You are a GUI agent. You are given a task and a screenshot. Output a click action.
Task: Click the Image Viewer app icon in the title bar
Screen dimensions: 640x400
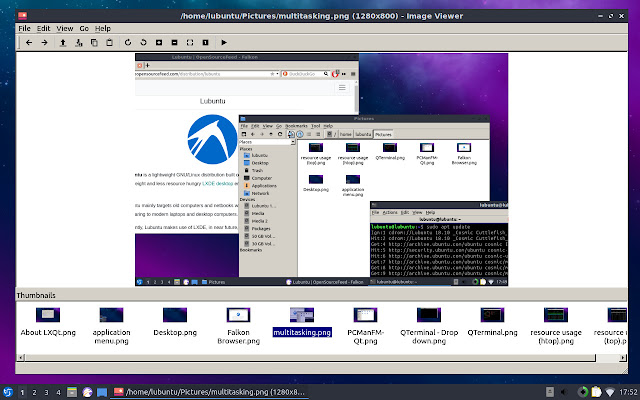point(22,16)
